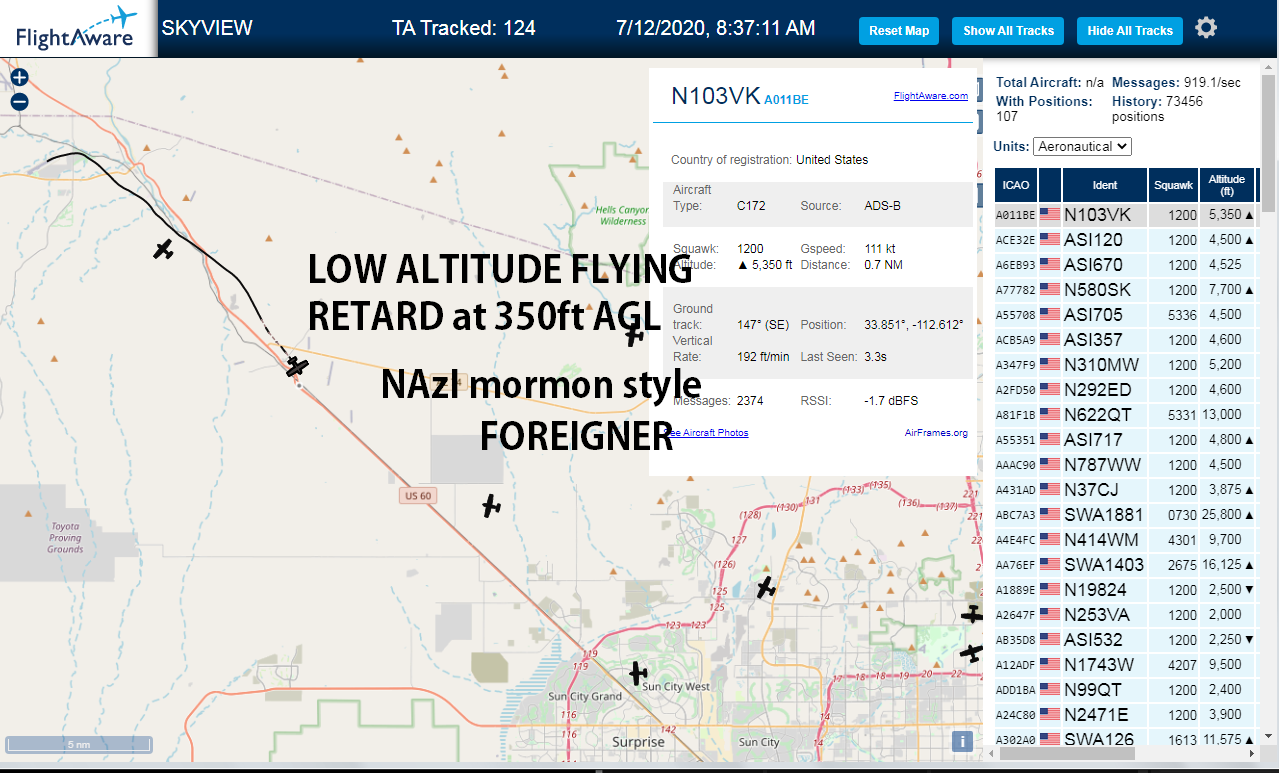Click the US flag in N103VK row
Image resolution: width=1279 pixels, height=773 pixels.
(x=1050, y=215)
